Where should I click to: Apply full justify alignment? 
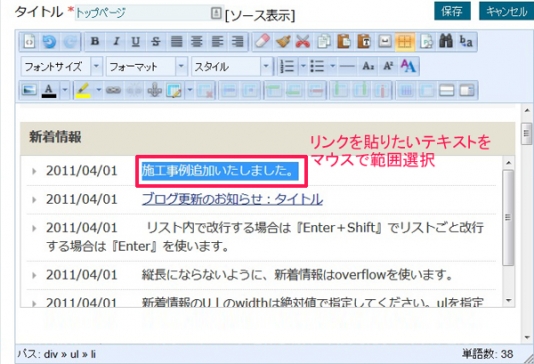click(x=176, y=42)
